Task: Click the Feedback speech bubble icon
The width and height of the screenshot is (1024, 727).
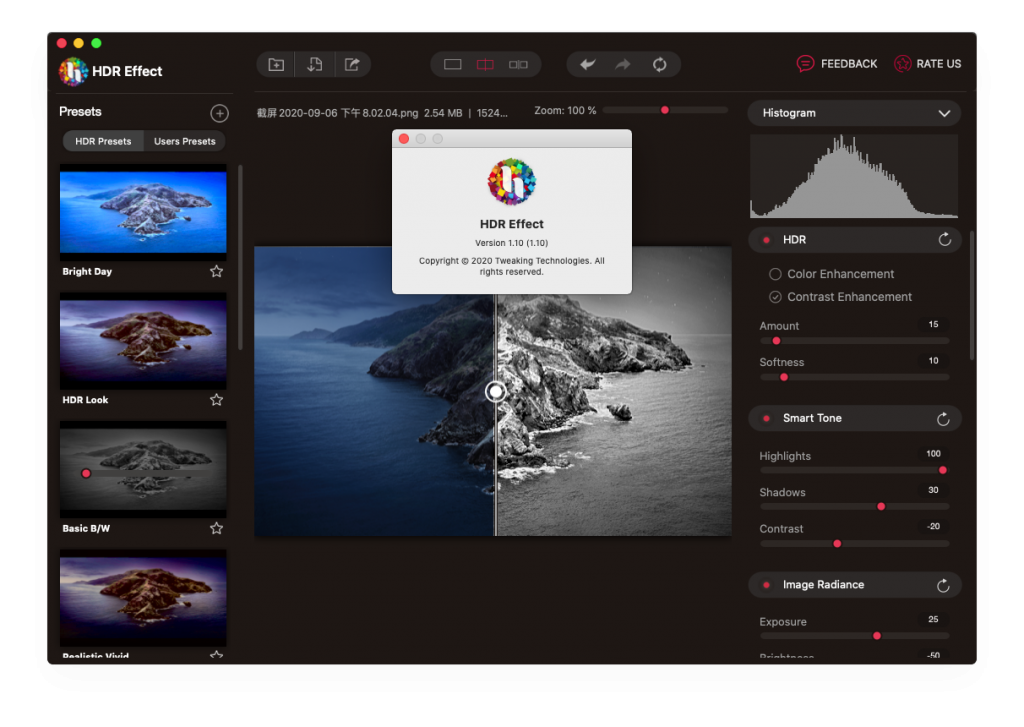Action: click(805, 64)
